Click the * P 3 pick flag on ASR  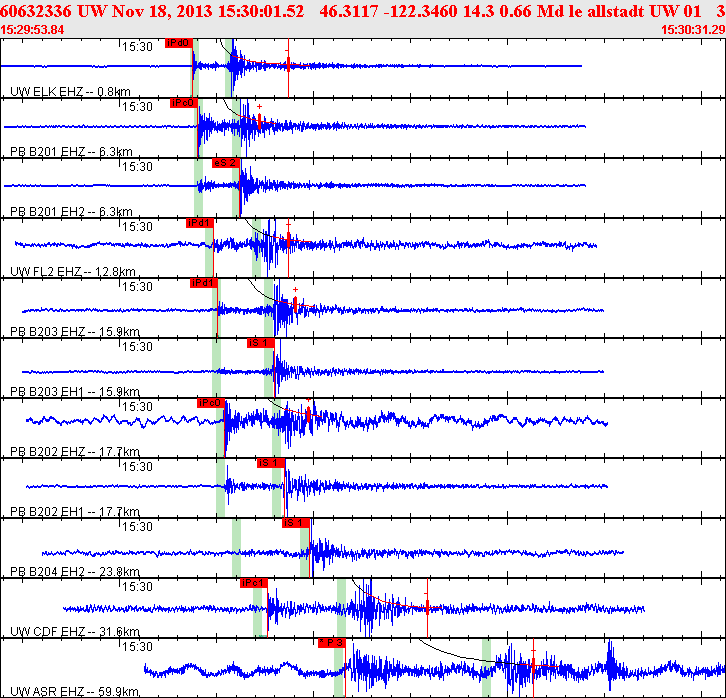pos(332,643)
